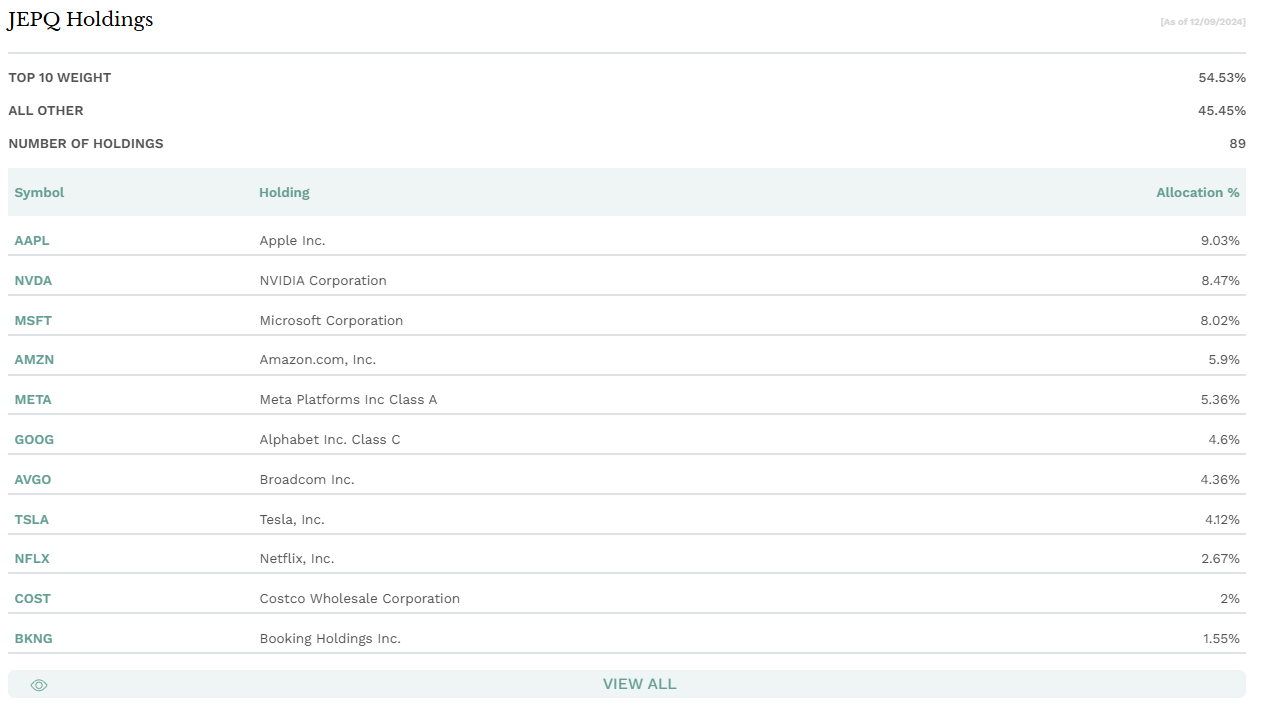The height and width of the screenshot is (705, 1264).
Task: Click Tesla's 4.12% allocation value
Action: pyautogui.click(x=1220, y=520)
